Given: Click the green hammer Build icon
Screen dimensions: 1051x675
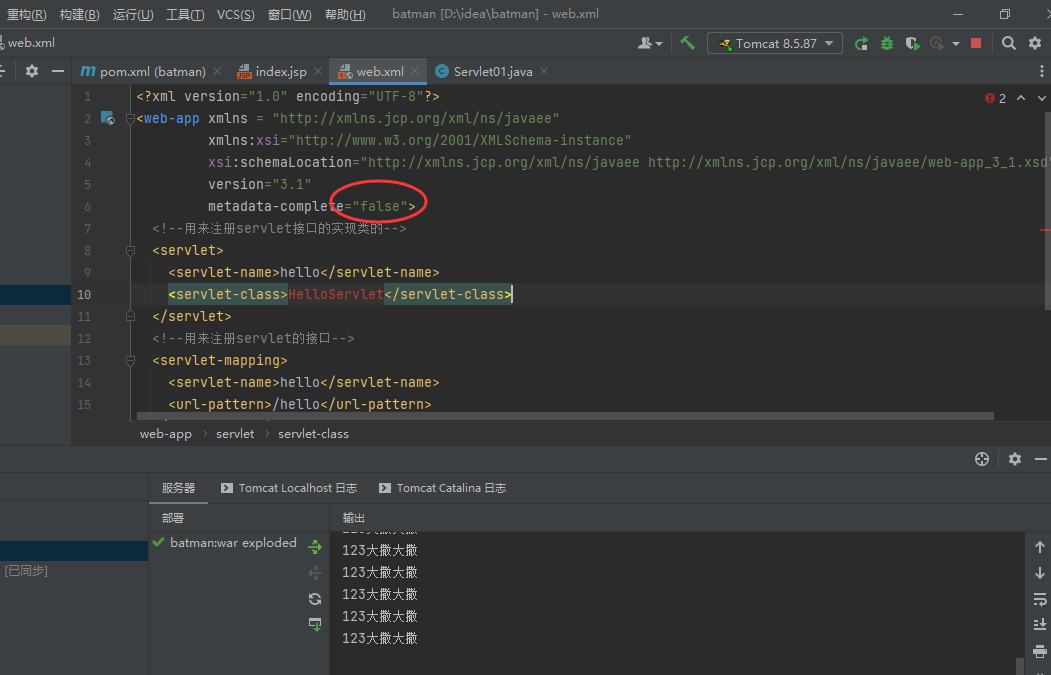Looking at the screenshot, I should click(x=687, y=43).
